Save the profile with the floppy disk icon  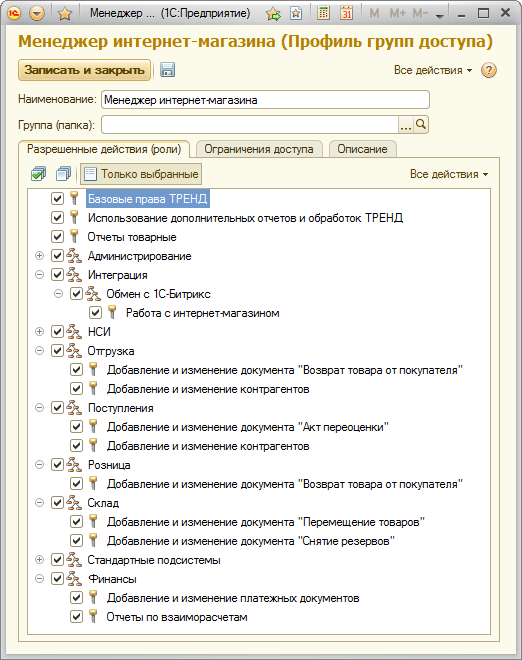[x=167, y=70]
